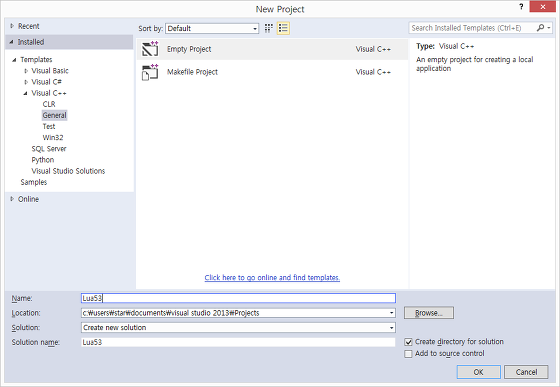Select Visual Basic tree label
This screenshot has height=387, width=560.
(50, 71)
